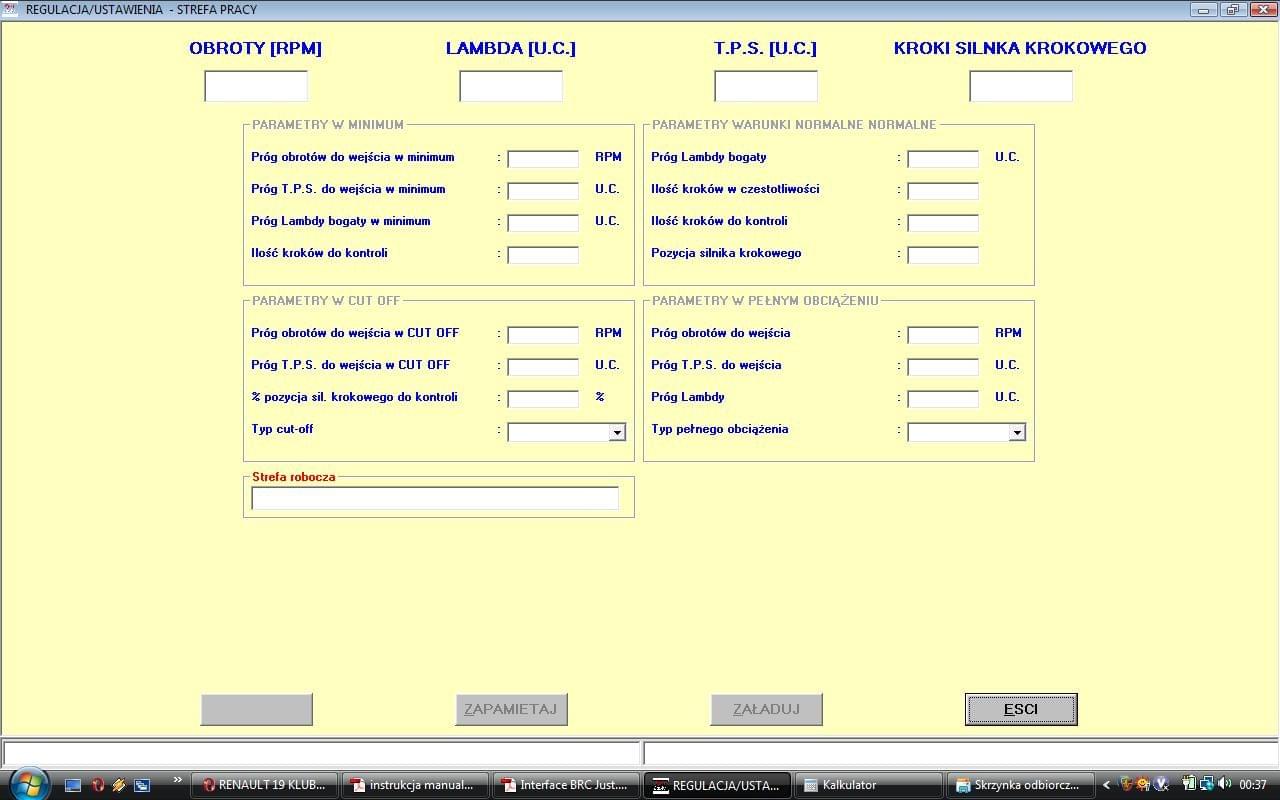Click the Pozycja silnika krokowego field
Viewport: 1280px width, 800px height.
tap(942, 254)
